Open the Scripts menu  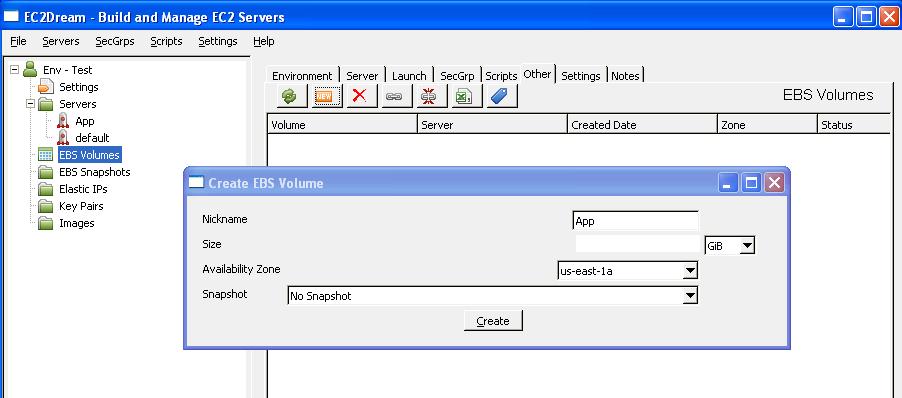(166, 41)
